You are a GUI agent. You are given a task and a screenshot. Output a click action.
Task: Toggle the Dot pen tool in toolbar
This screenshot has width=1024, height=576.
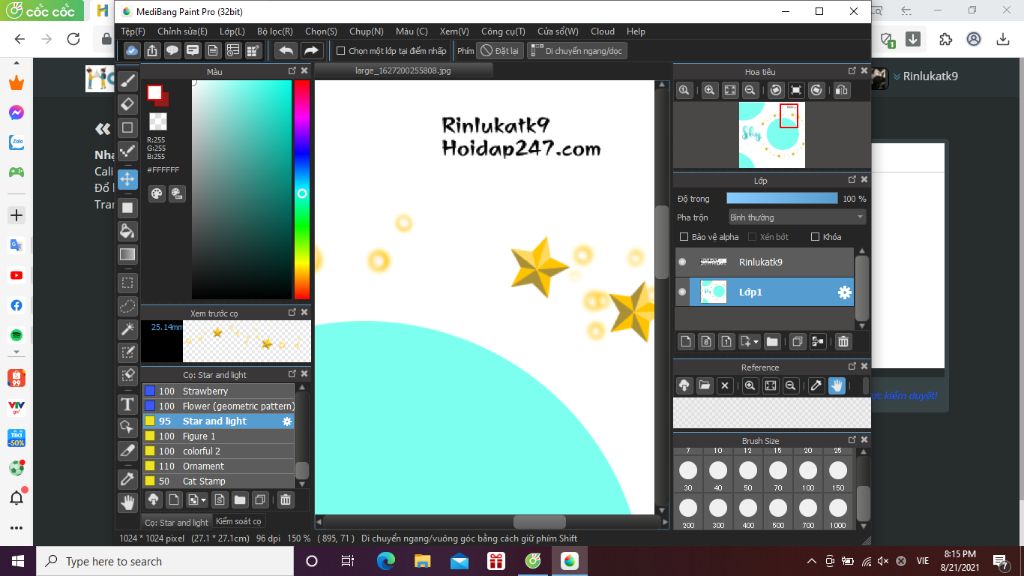[128, 151]
